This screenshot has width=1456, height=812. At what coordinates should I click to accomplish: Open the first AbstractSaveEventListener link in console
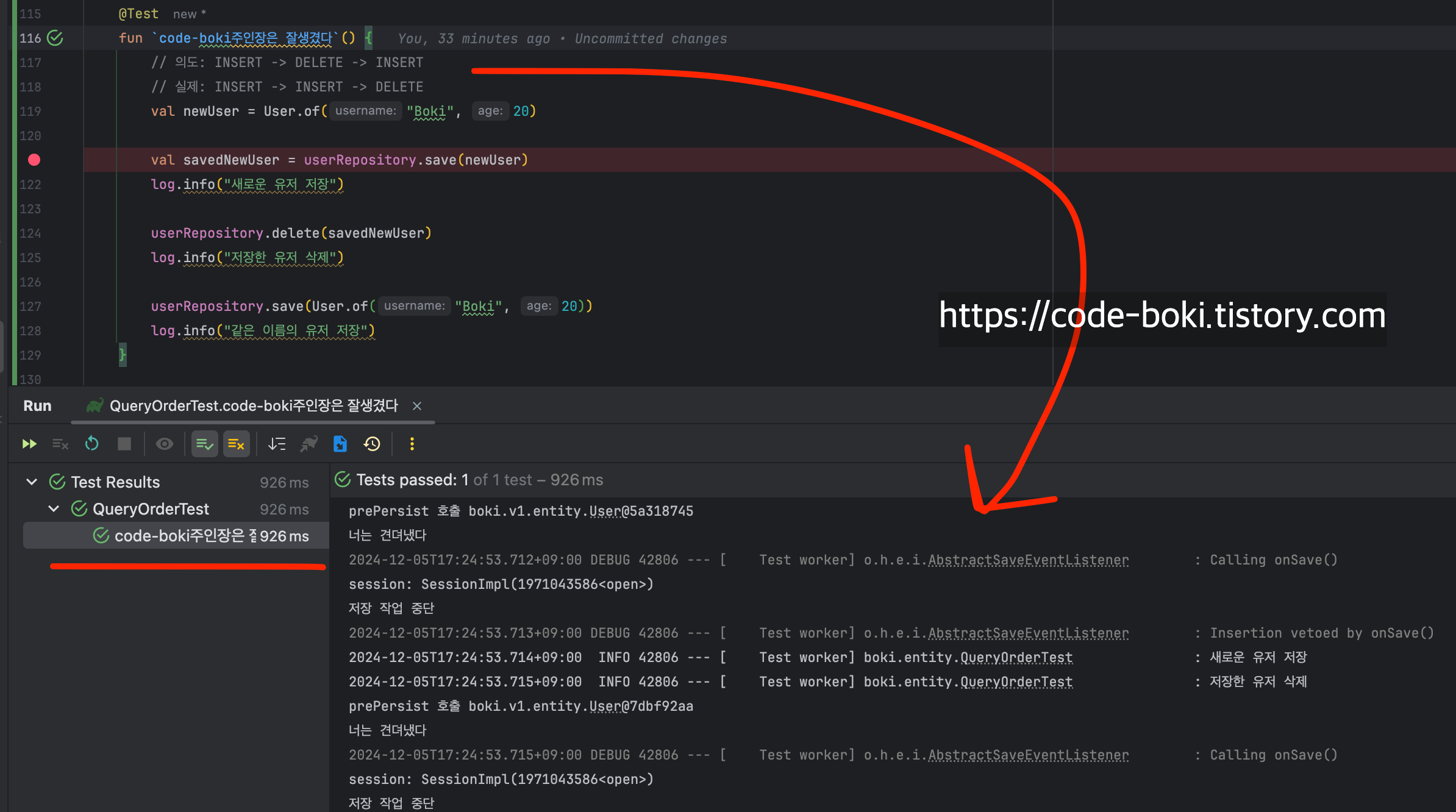pyautogui.click(x=1028, y=560)
